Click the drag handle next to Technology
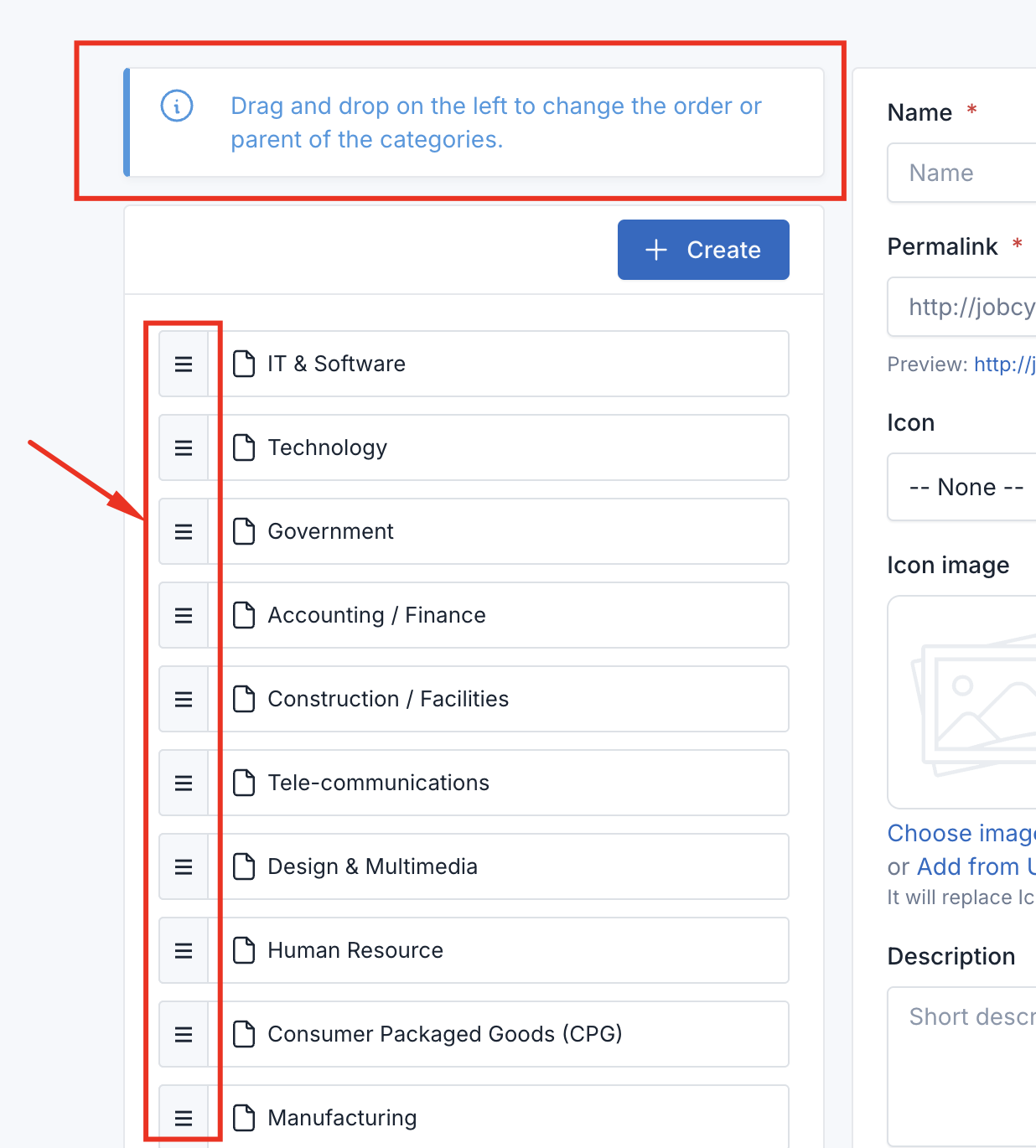 (184, 447)
